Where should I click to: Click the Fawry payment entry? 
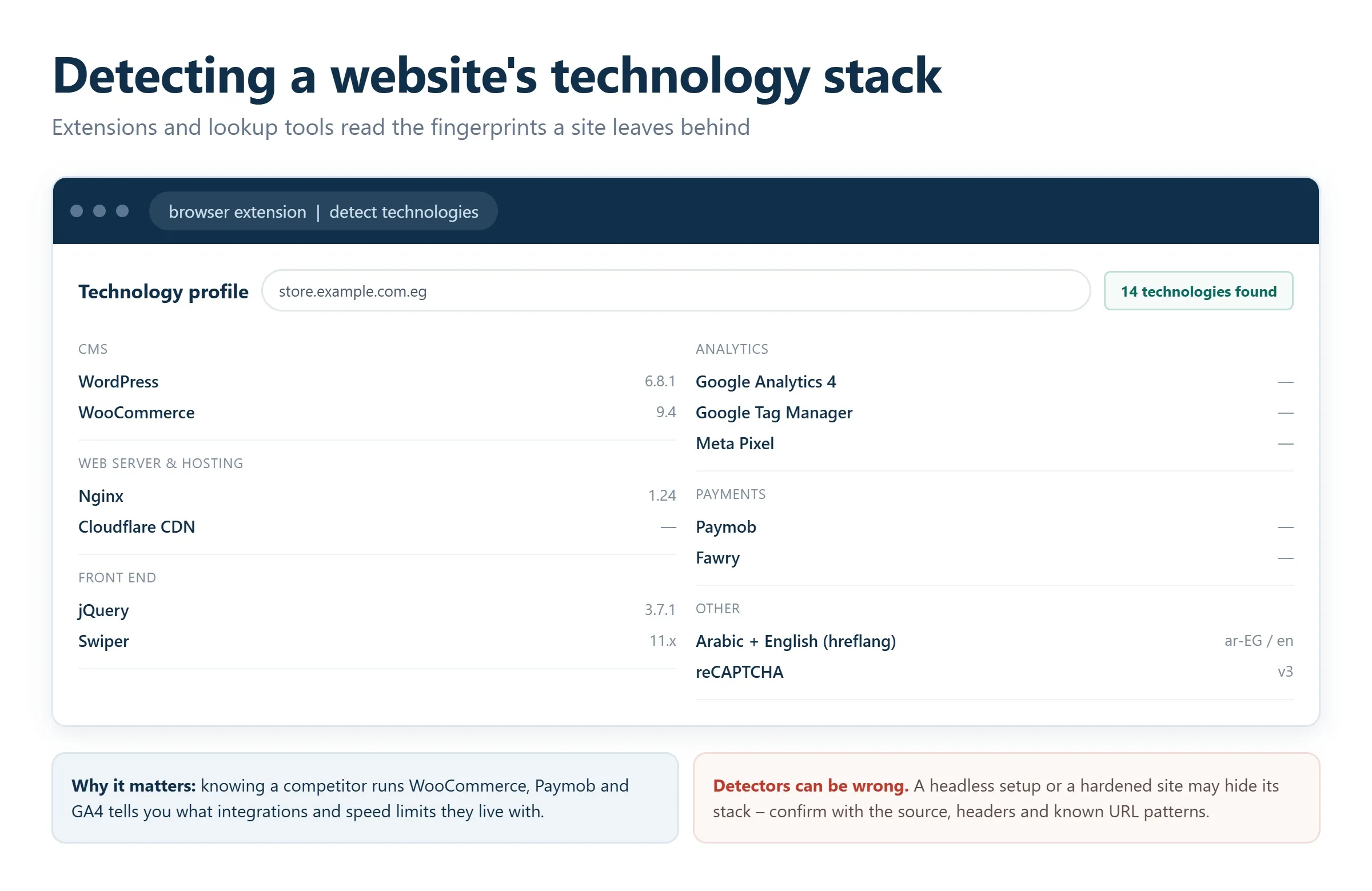coord(994,558)
